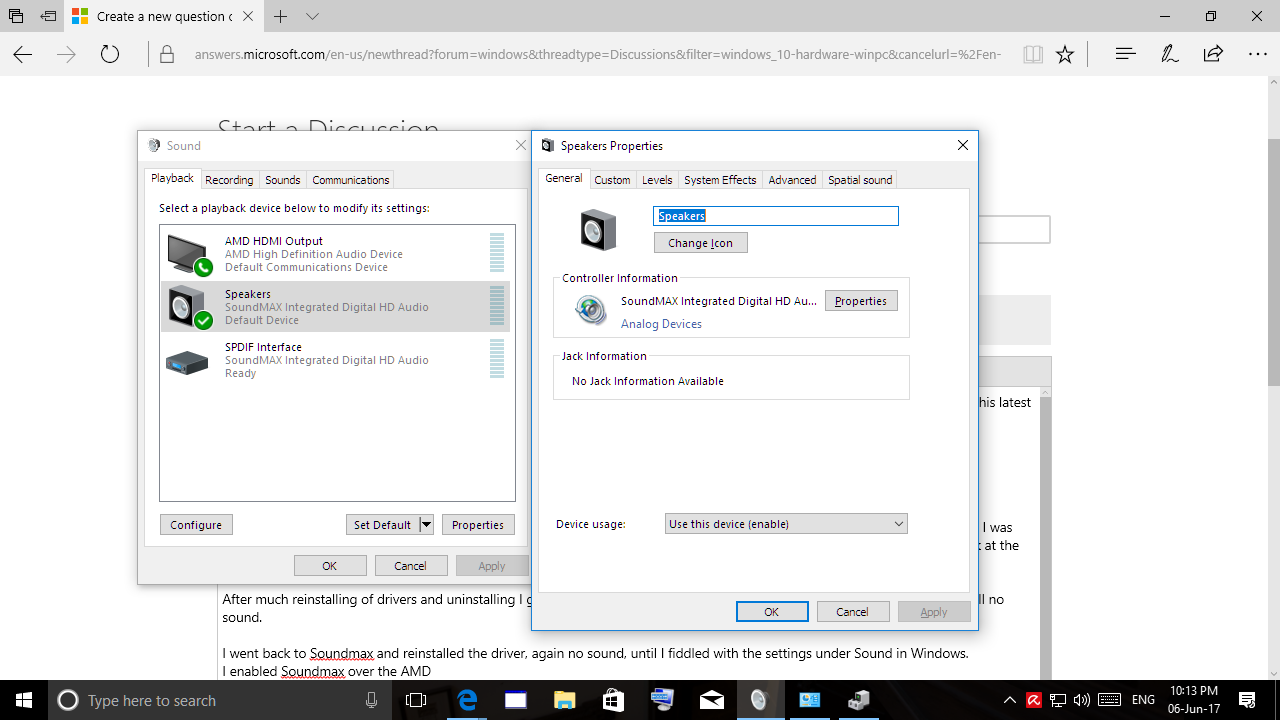Screen dimensions: 1280x720
Task: Click OK in Speakers Properties
Action: (772, 612)
